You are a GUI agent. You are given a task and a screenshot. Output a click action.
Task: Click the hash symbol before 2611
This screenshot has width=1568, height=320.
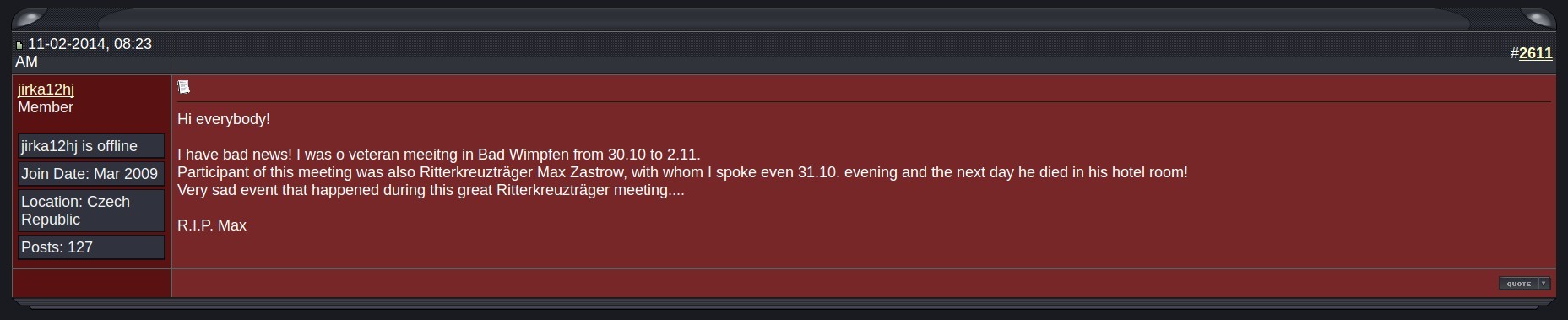1515,53
